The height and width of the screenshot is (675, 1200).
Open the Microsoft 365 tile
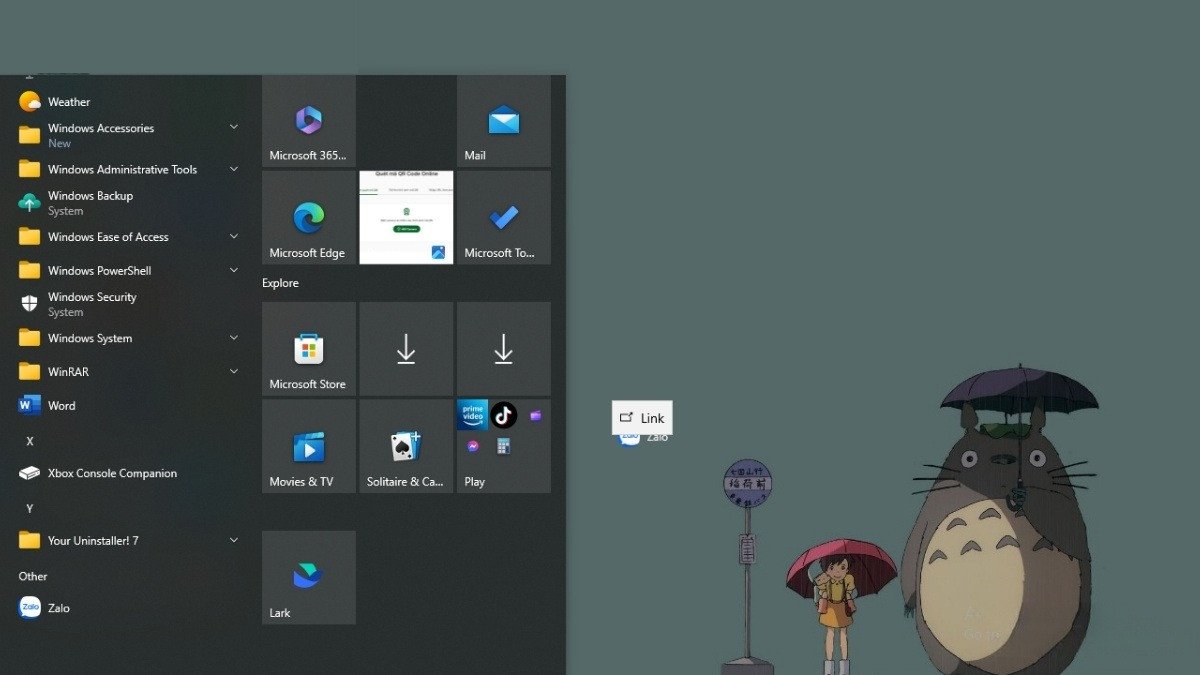307,120
